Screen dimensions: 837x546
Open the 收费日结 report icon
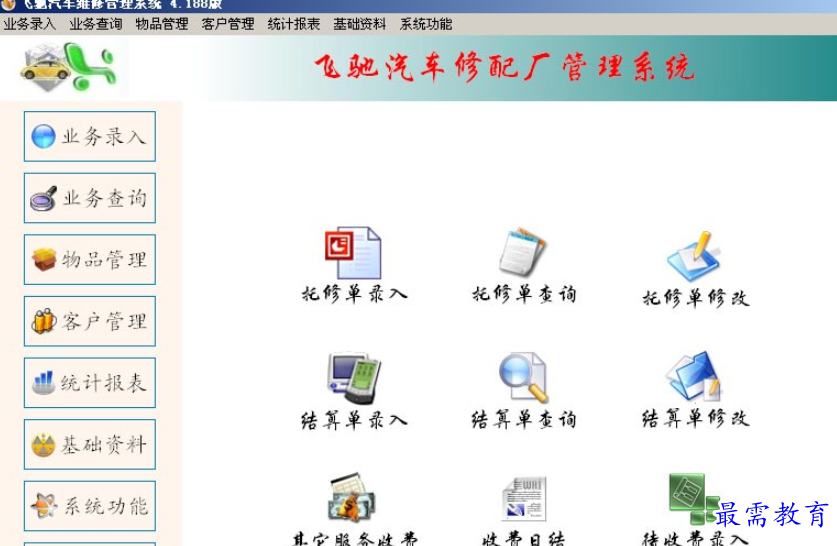524,498
